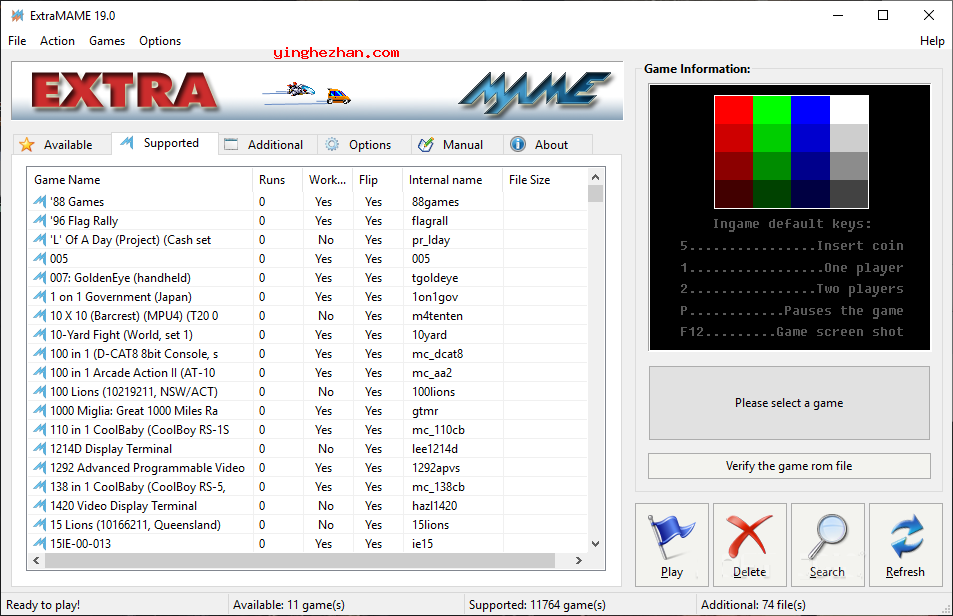Image resolution: width=953 pixels, height=616 pixels.
Task: Click the star icon on Available tab
Action: pyautogui.click(x=27, y=145)
